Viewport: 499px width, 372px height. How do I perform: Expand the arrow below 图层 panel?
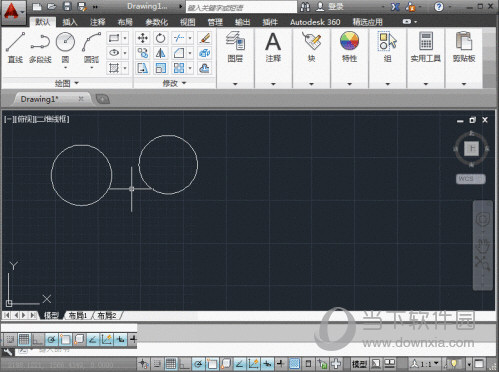(x=235, y=84)
